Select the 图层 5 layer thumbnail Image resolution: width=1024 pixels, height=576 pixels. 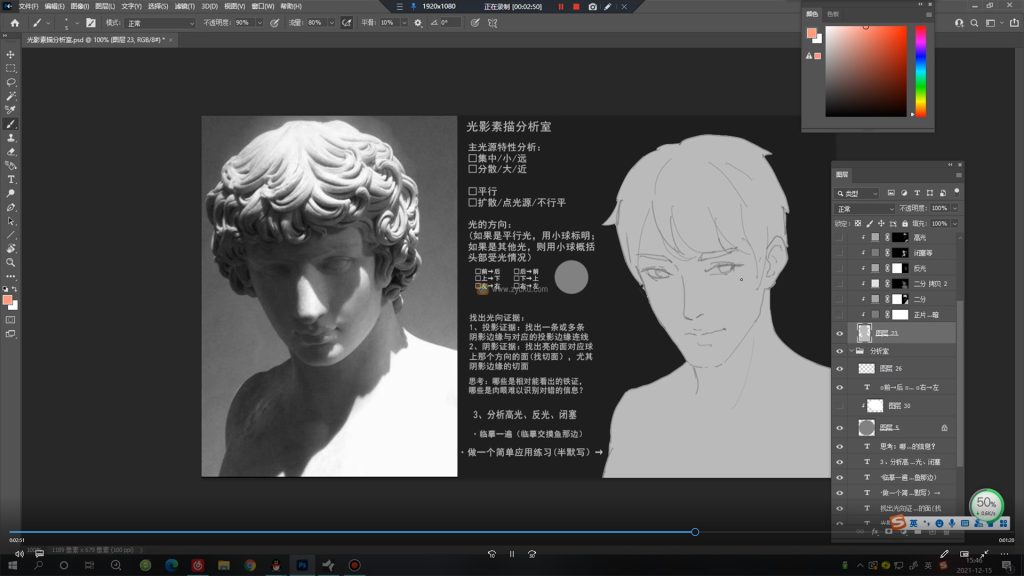pos(866,427)
